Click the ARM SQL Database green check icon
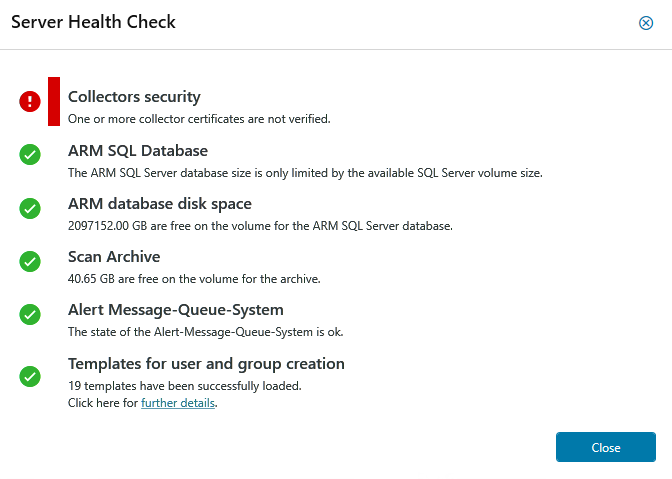The image size is (672, 479). (x=30, y=154)
